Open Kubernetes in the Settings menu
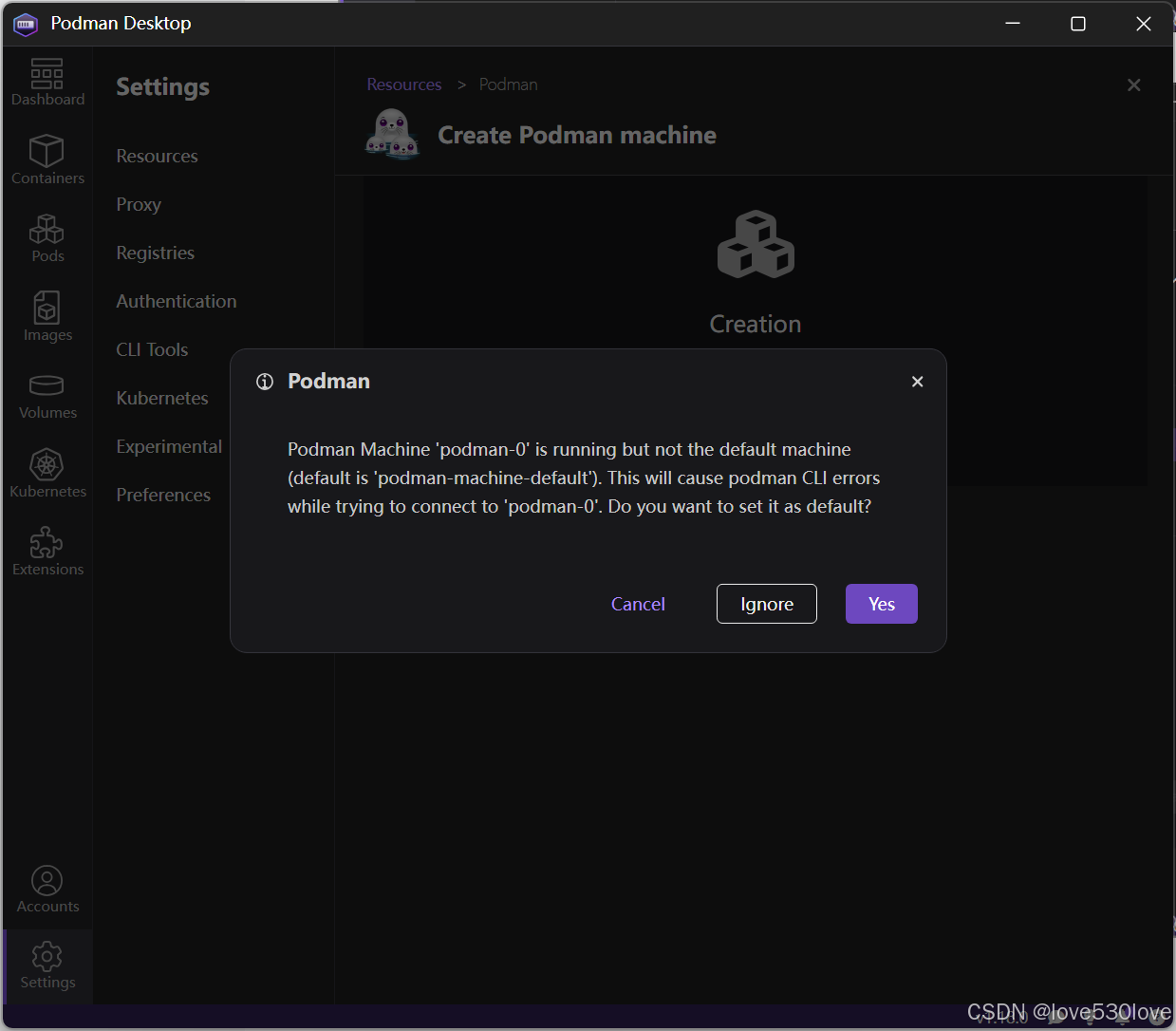Image resolution: width=1176 pixels, height=1031 pixels. pos(162,398)
